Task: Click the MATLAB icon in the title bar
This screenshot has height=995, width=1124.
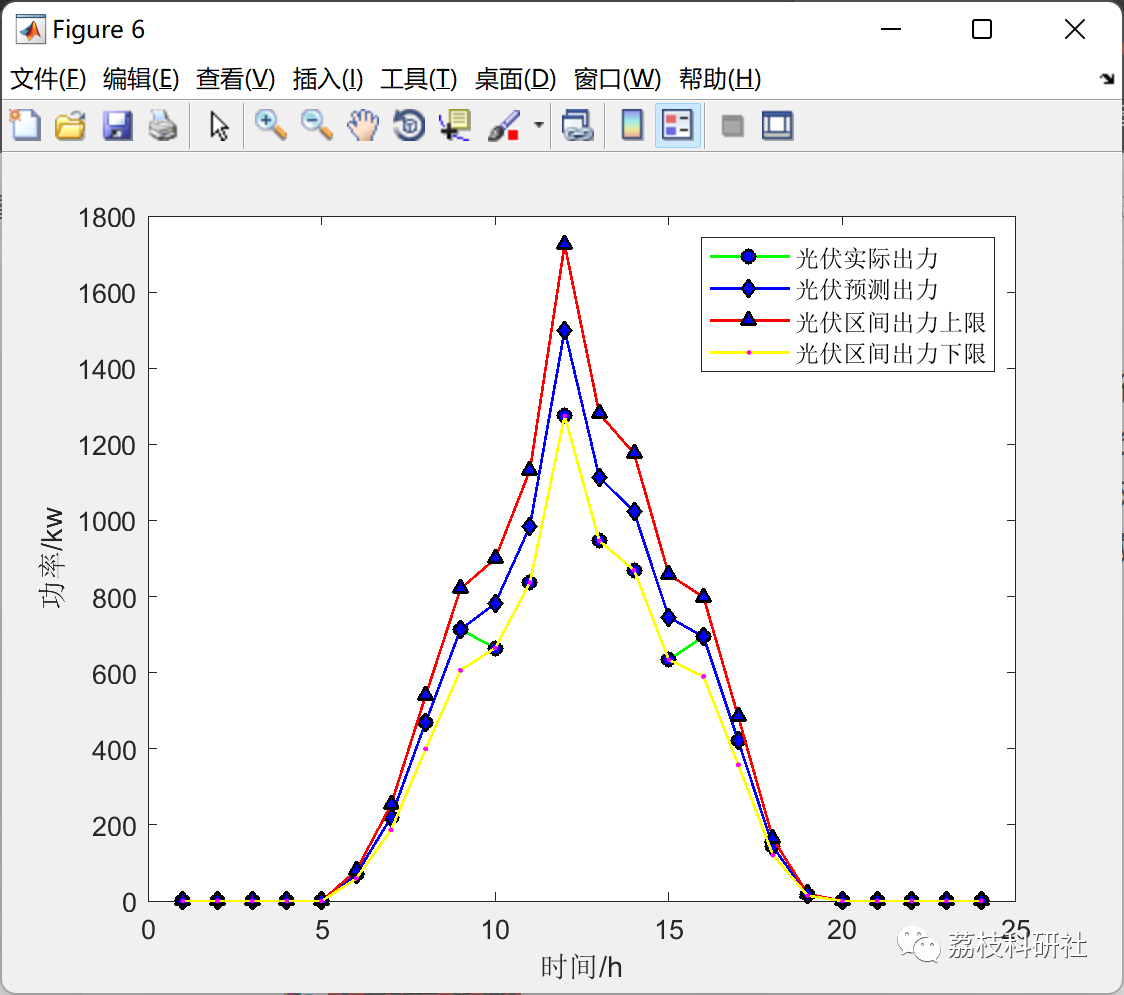Action: 30,29
